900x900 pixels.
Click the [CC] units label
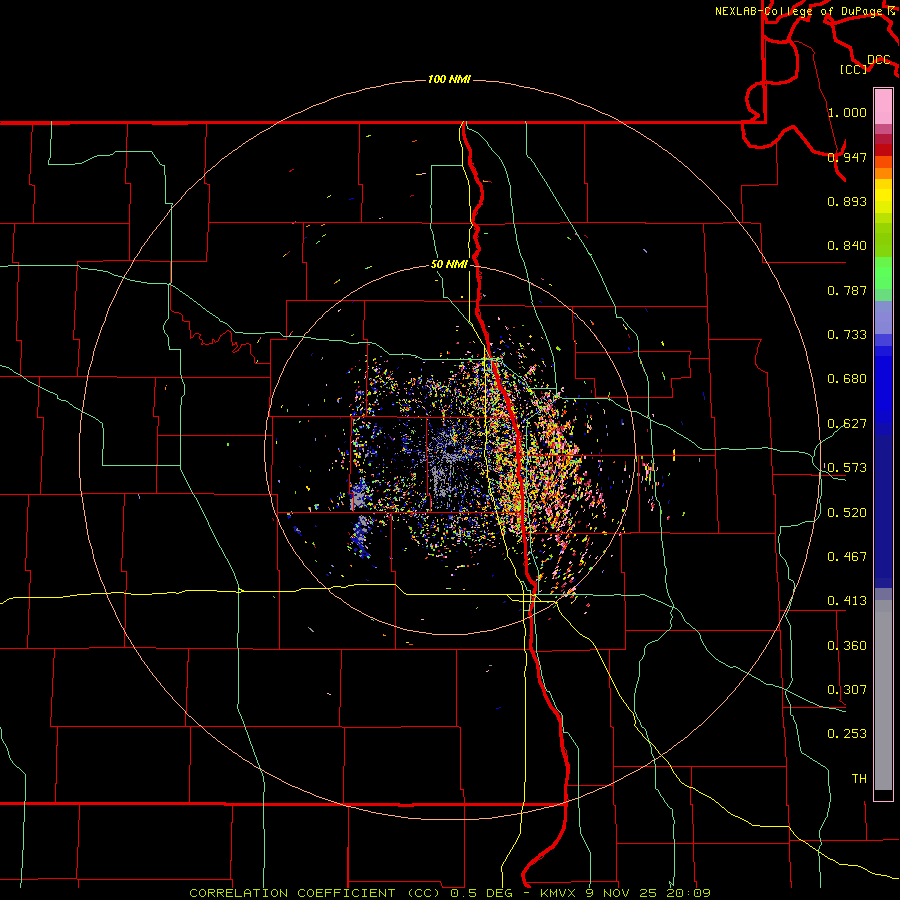pyautogui.click(x=853, y=69)
